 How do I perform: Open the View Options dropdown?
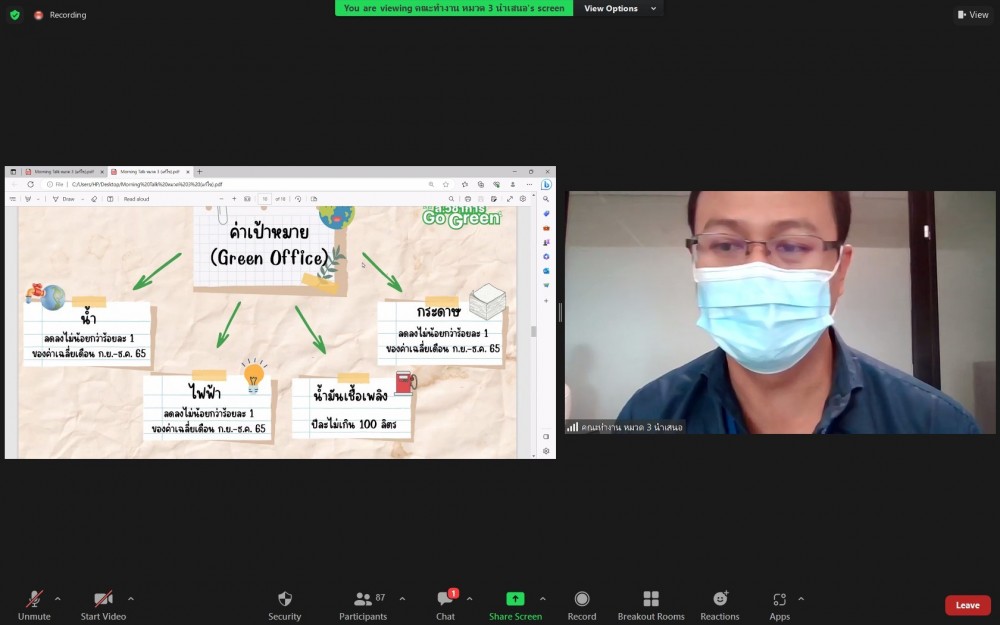tap(620, 8)
